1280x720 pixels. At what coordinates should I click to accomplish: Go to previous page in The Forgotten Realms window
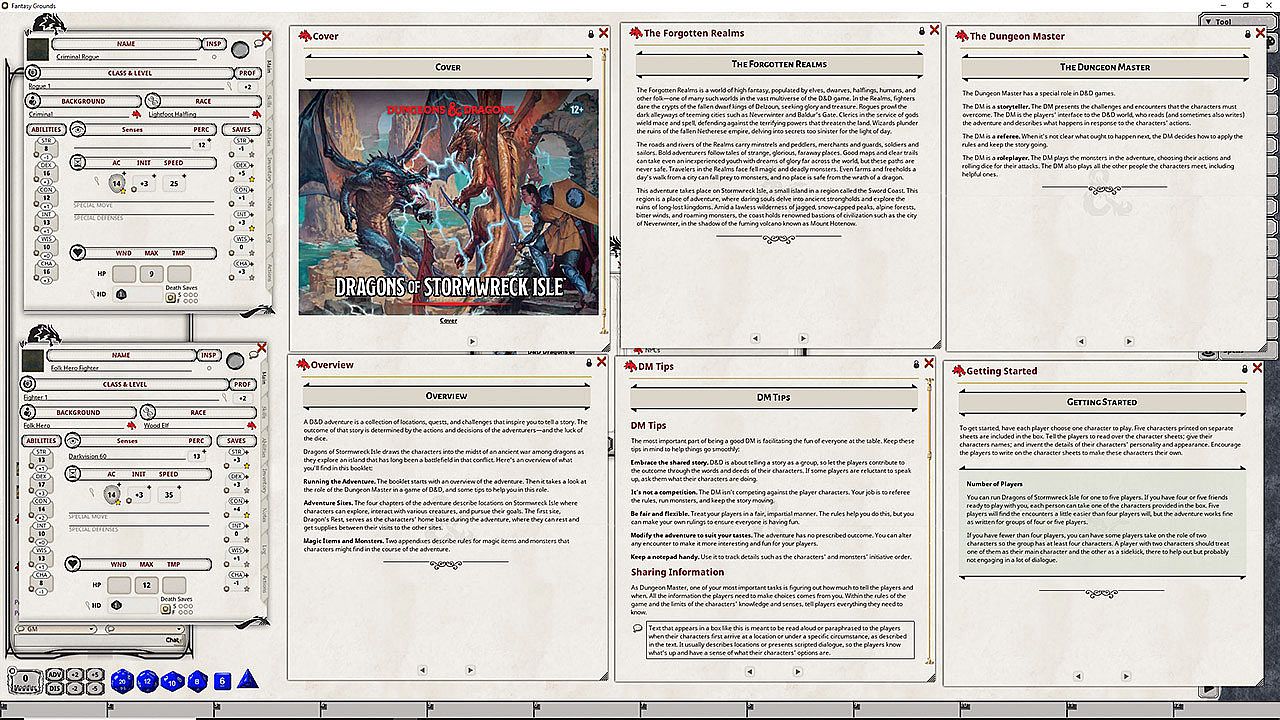pyautogui.click(x=753, y=339)
